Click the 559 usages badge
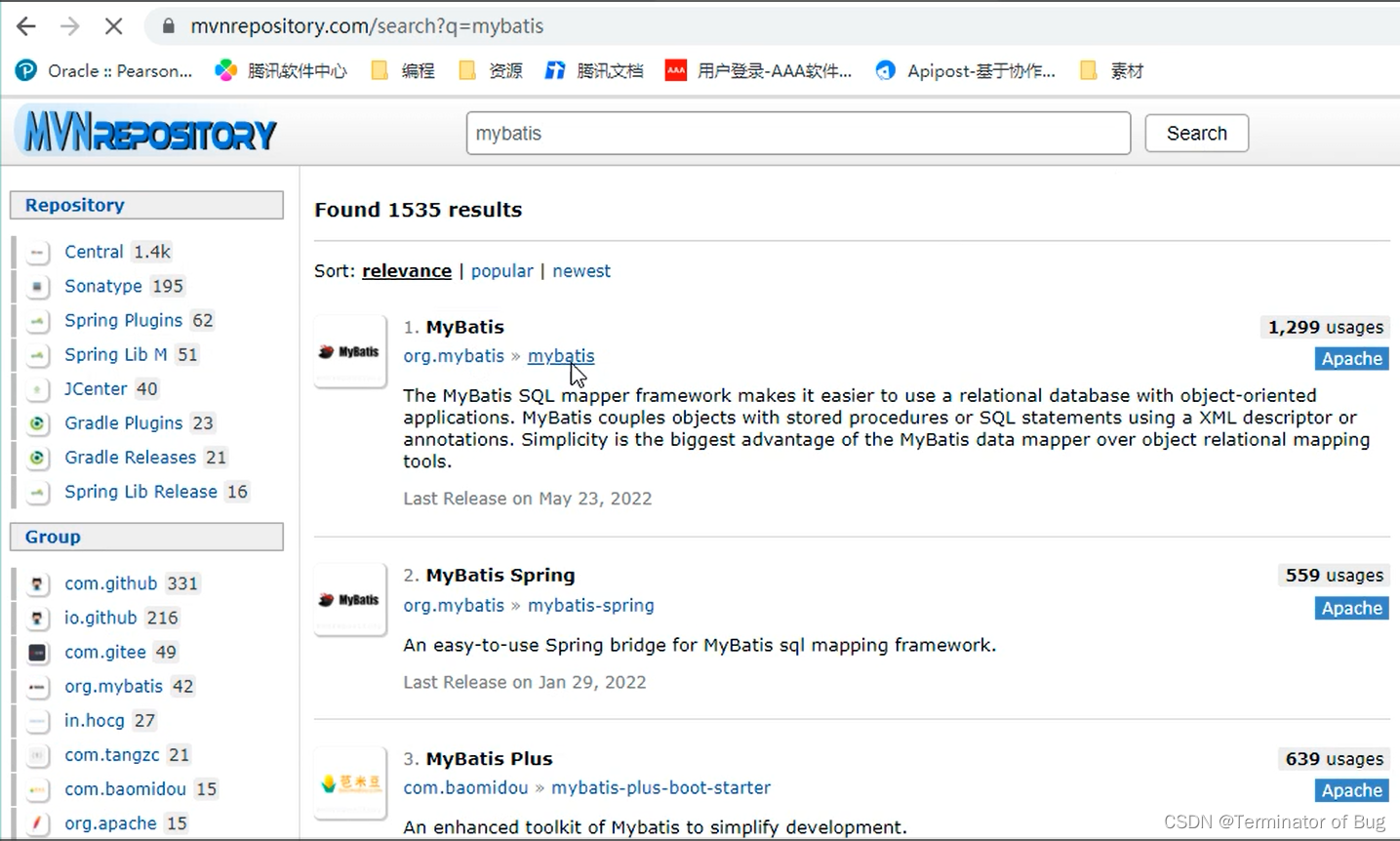Image resolution: width=1400 pixels, height=841 pixels. (1334, 576)
